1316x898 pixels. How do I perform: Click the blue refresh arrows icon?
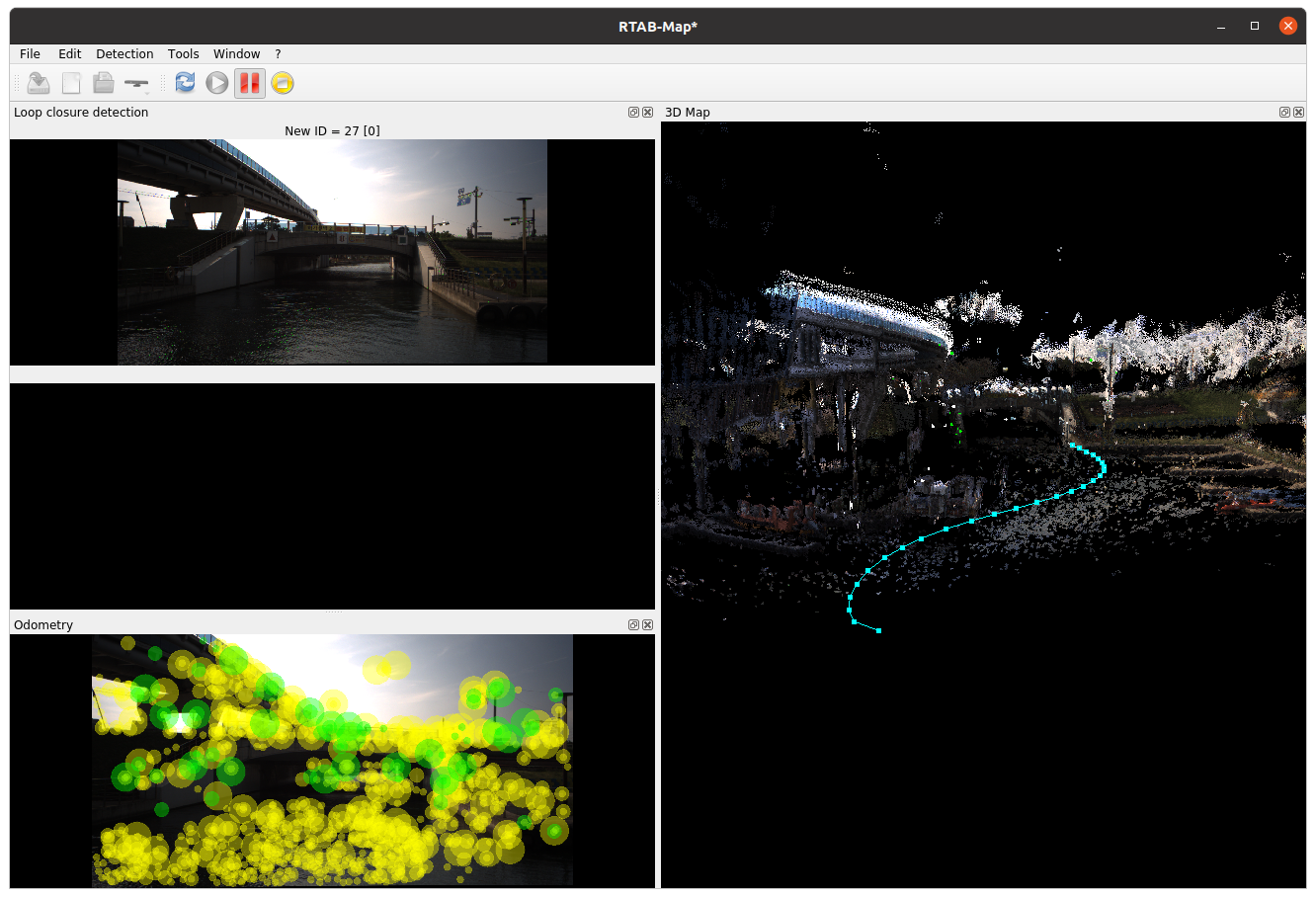(185, 83)
